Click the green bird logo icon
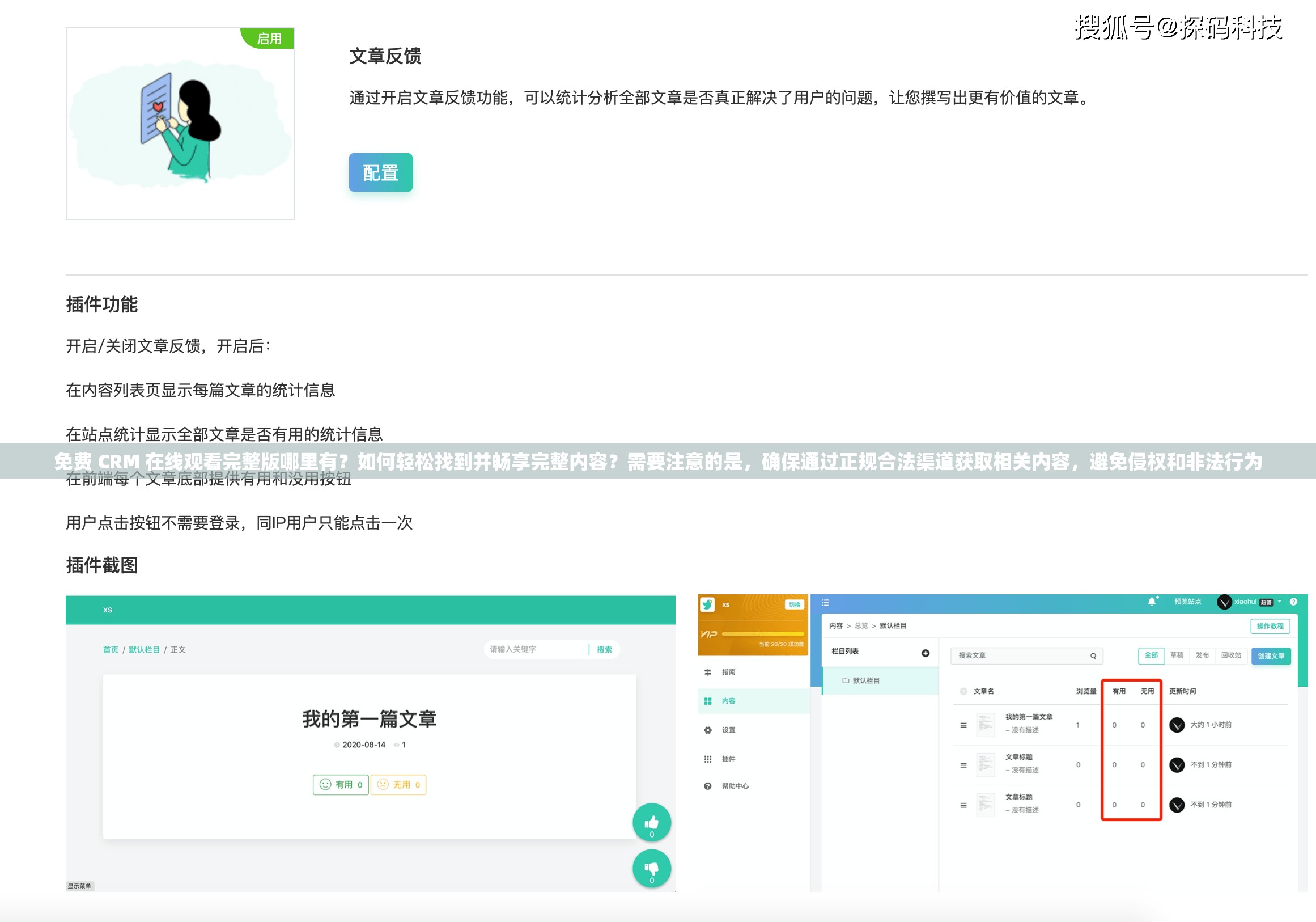1316x922 pixels. pos(708,604)
